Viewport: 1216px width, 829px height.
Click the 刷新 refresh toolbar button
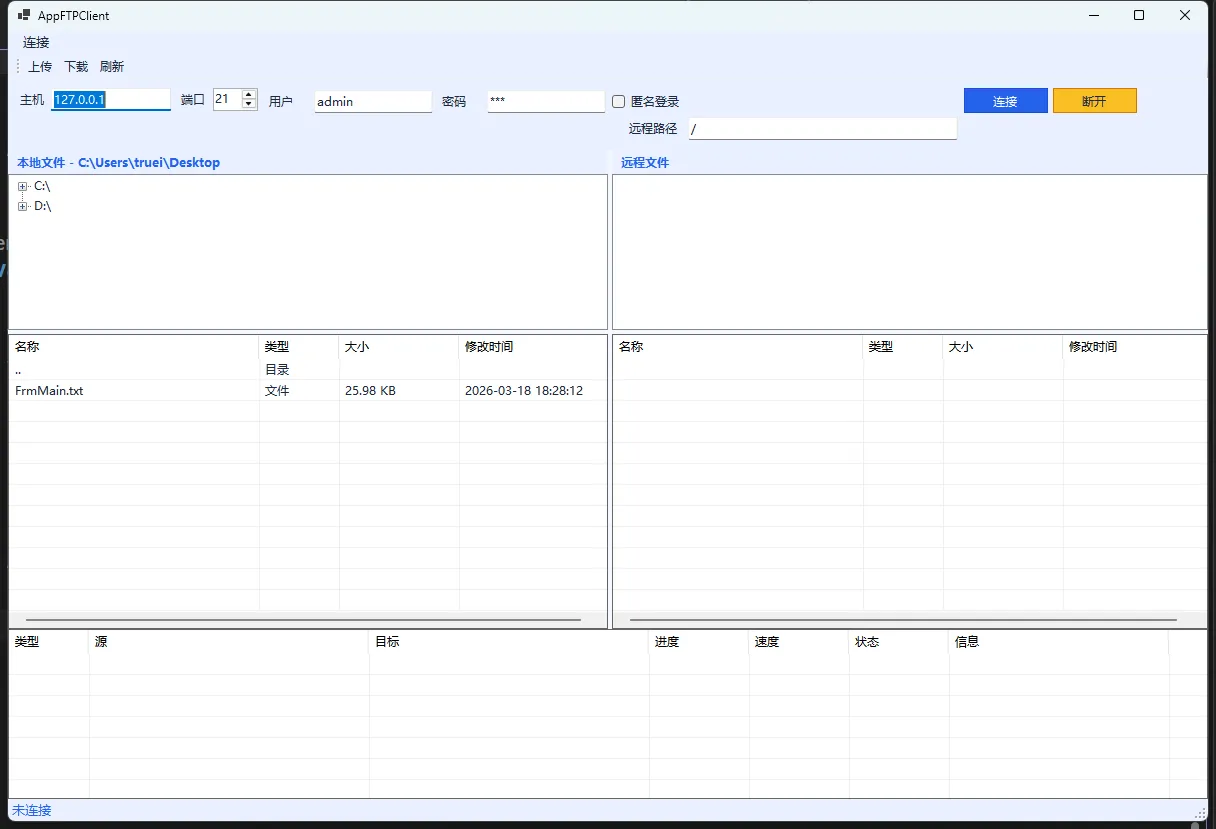112,67
